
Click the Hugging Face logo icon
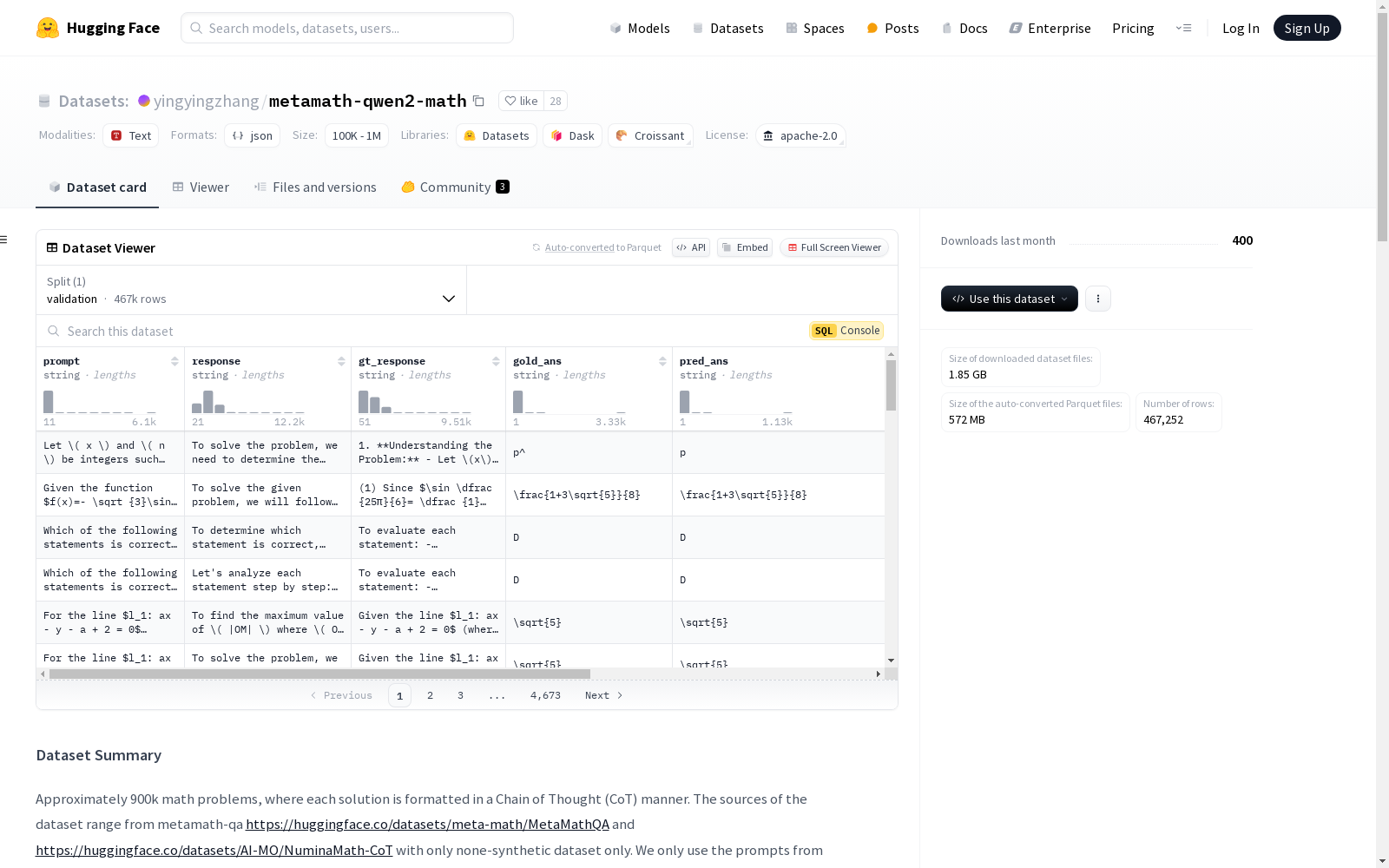pyautogui.click(x=48, y=28)
